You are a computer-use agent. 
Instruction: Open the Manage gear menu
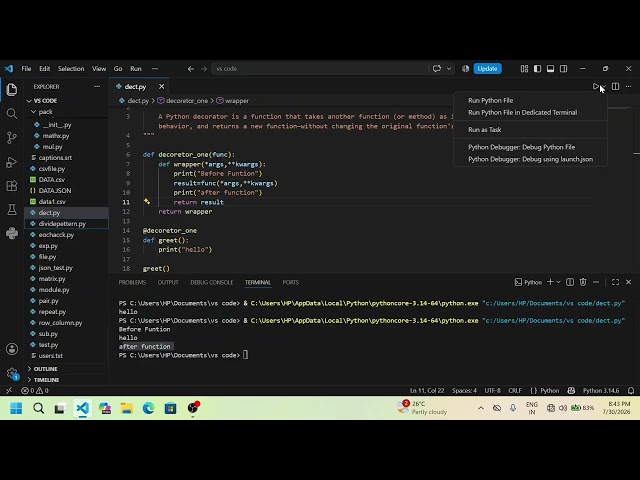tap(12, 373)
